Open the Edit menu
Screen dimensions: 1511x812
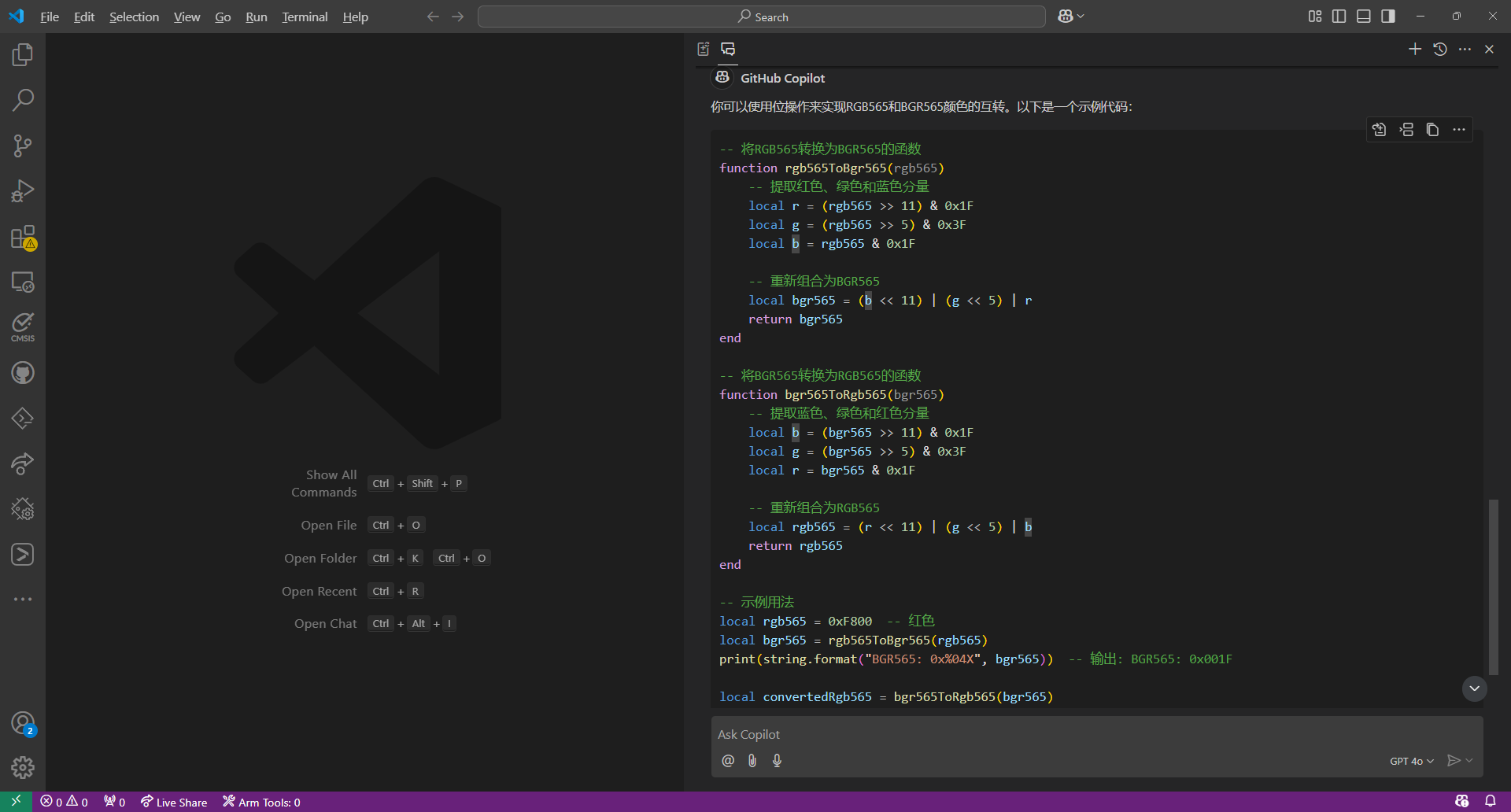click(x=84, y=17)
